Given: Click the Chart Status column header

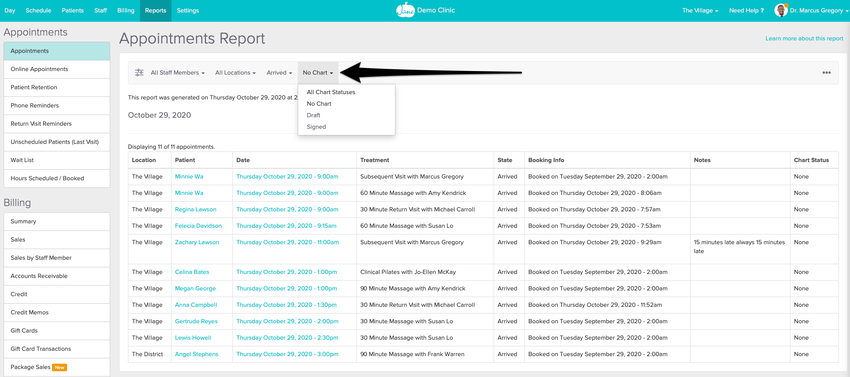Looking at the screenshot, I should click(x=812, y=160).
